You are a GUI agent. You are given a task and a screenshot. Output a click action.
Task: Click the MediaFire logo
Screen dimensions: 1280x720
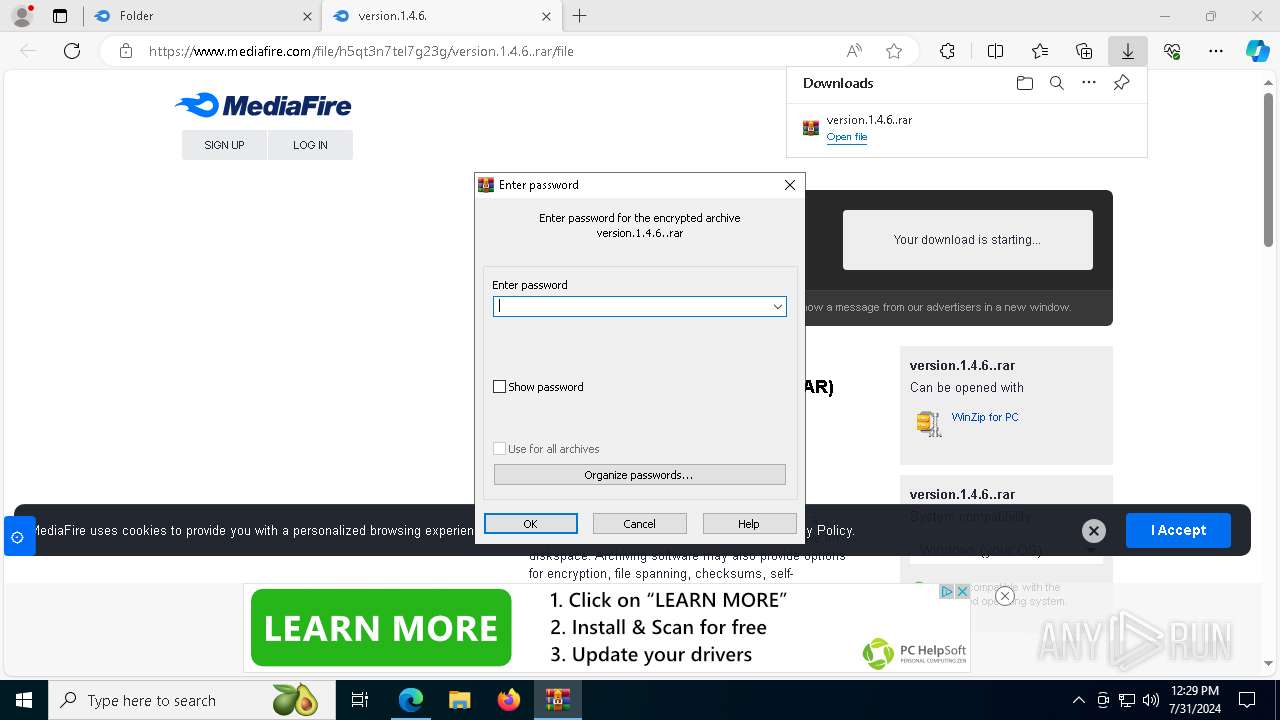pyautogui.click(x=263, y=105)
